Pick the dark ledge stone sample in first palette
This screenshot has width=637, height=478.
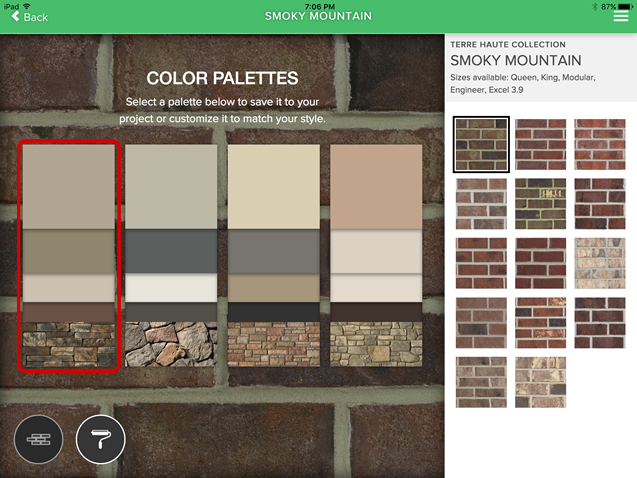pos(69,344)
